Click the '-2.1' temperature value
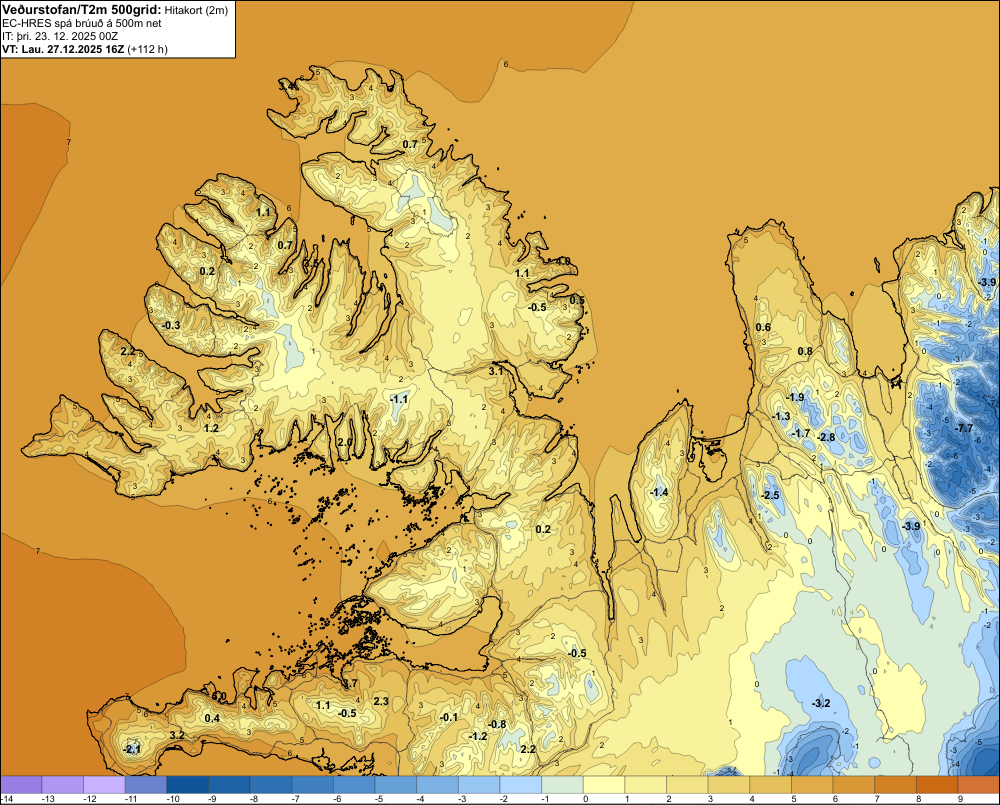Screen dimensions: 1000x805 point(131,749)
